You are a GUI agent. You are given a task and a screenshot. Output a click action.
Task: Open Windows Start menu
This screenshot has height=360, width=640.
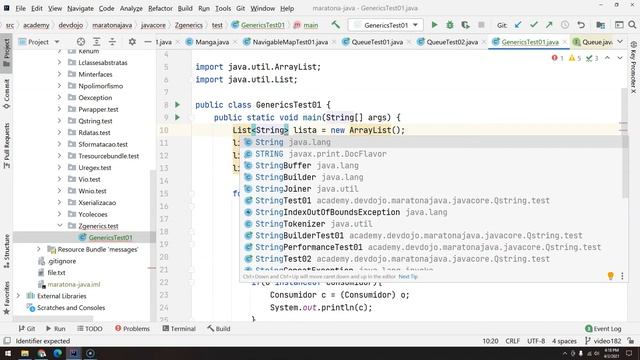click(x=8, y=353)
